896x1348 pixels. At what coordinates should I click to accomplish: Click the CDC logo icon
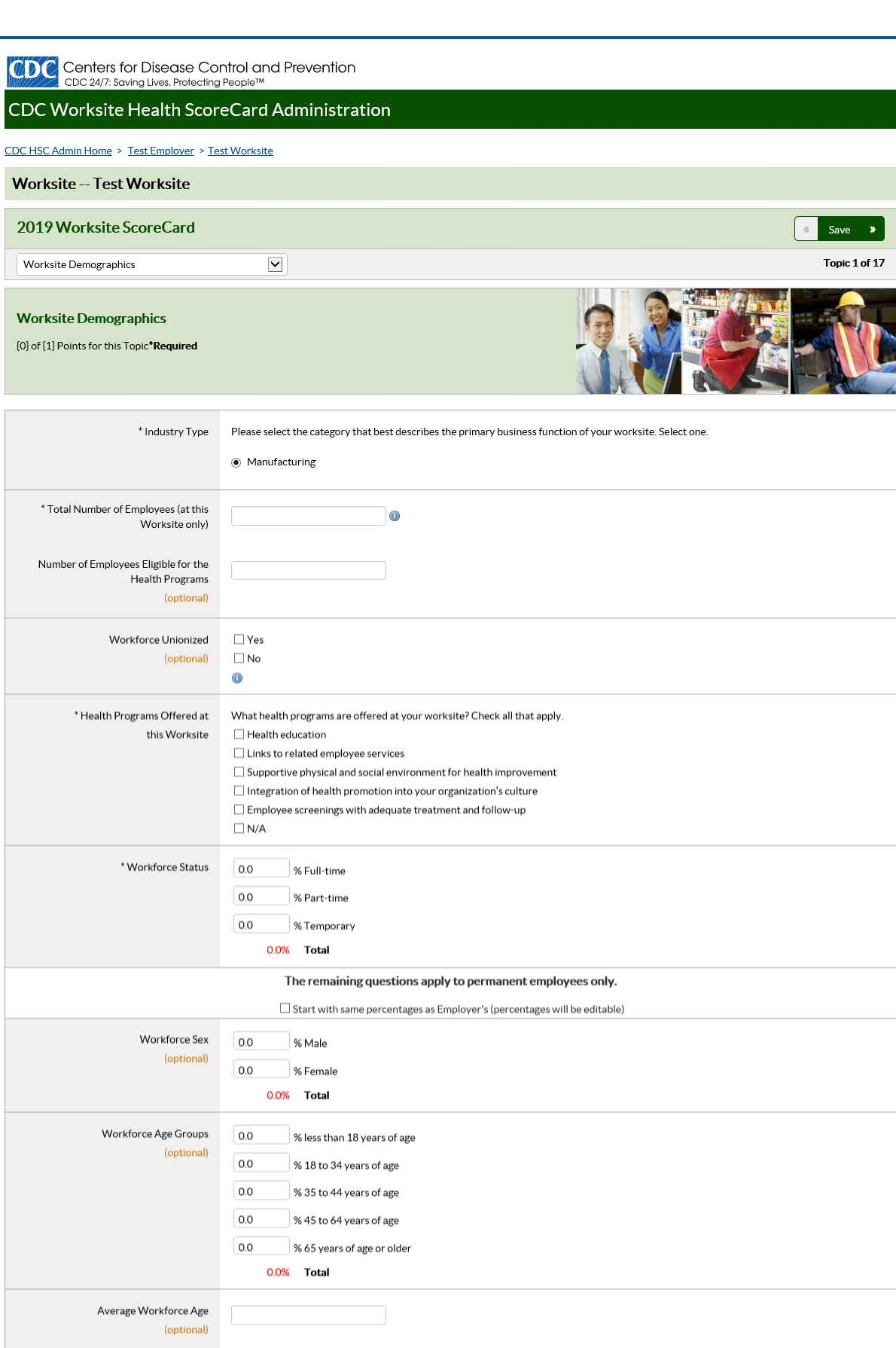(32, 72)
